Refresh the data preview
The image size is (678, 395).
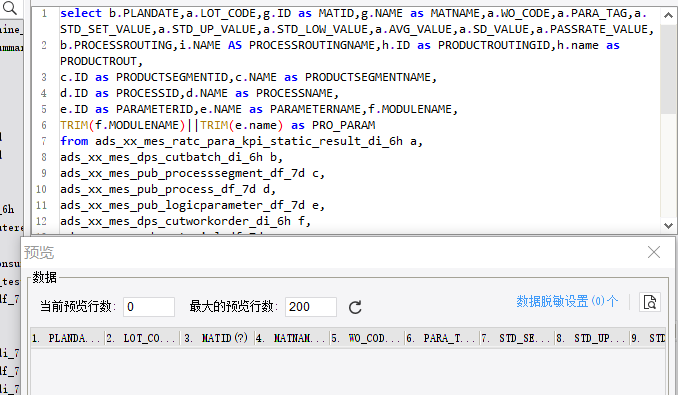point(355,307)
